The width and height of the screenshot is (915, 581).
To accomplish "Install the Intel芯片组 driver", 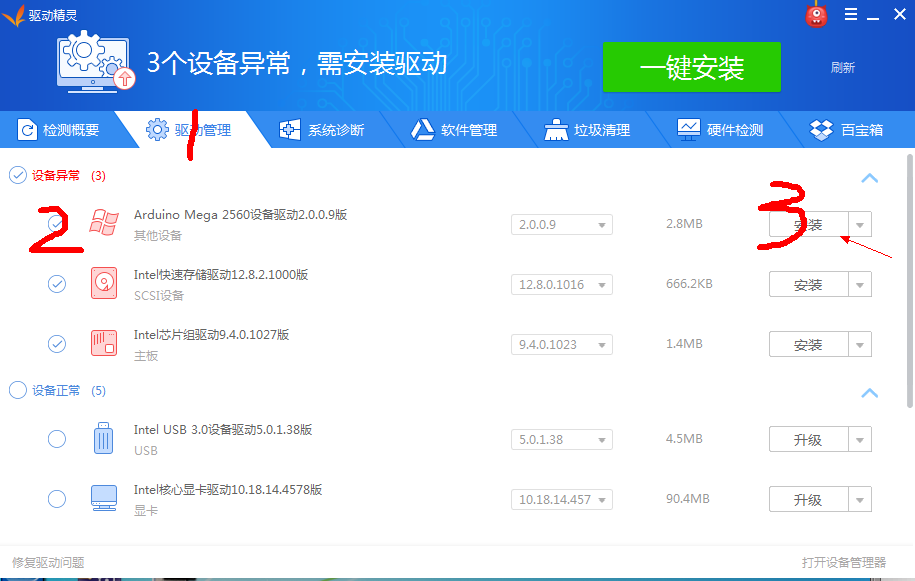I will click(x=808, y=345).
